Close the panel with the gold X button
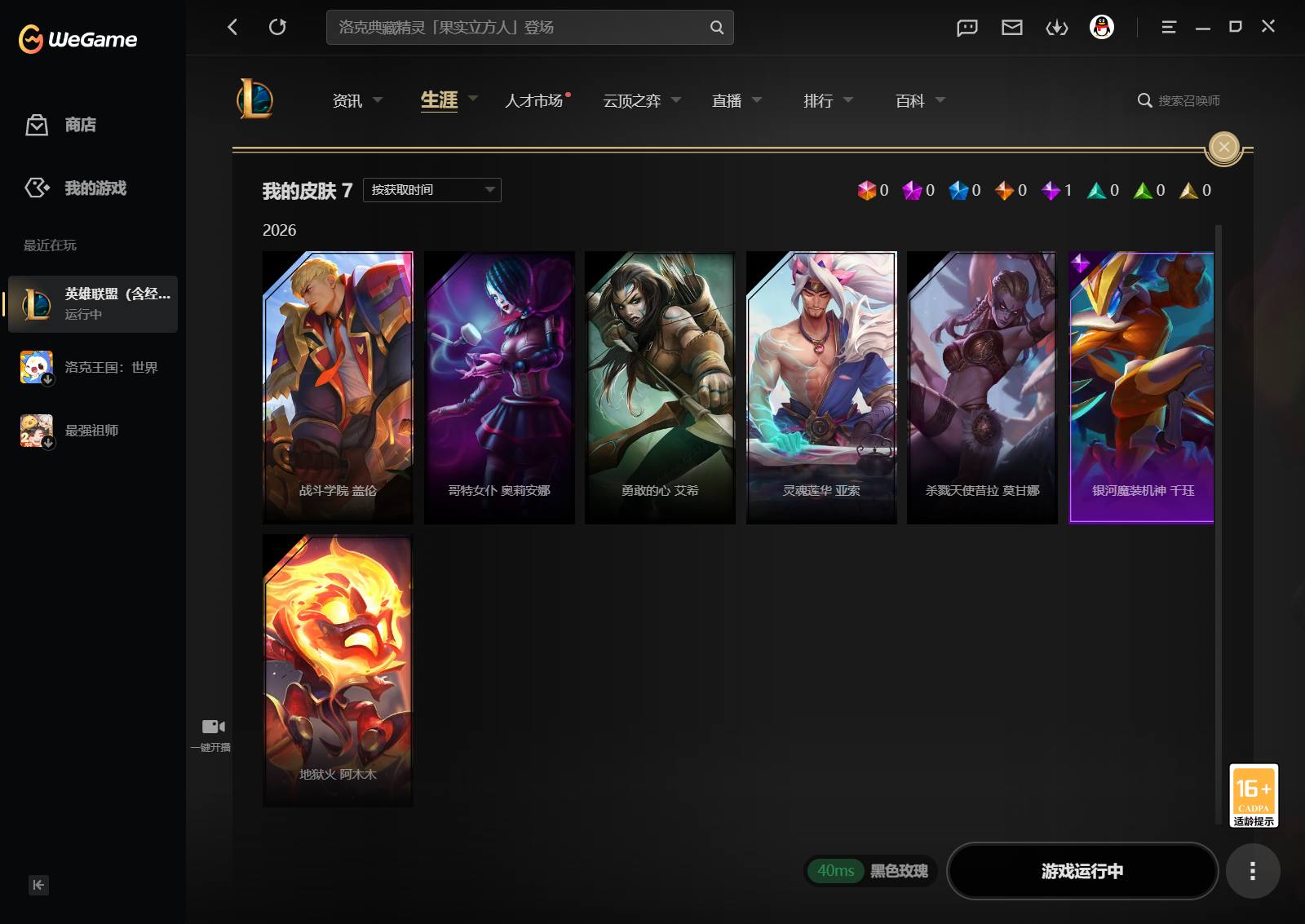The height and width of the screenshot is (924, 1305). pyautogui.click(x=1223, y=147)
